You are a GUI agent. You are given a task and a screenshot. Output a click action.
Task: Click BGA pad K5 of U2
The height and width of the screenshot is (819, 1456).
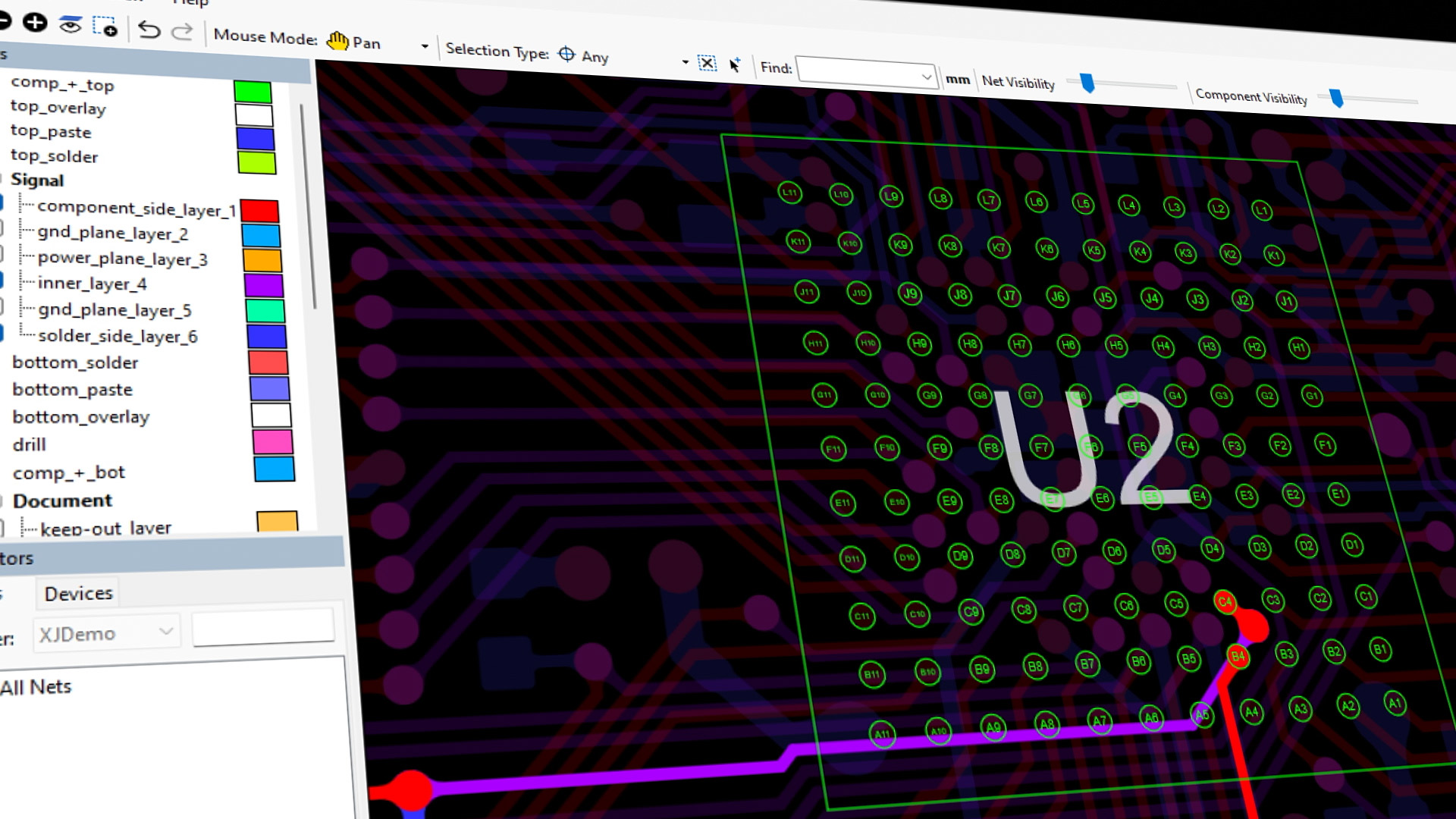click(x=1094, y=250)
